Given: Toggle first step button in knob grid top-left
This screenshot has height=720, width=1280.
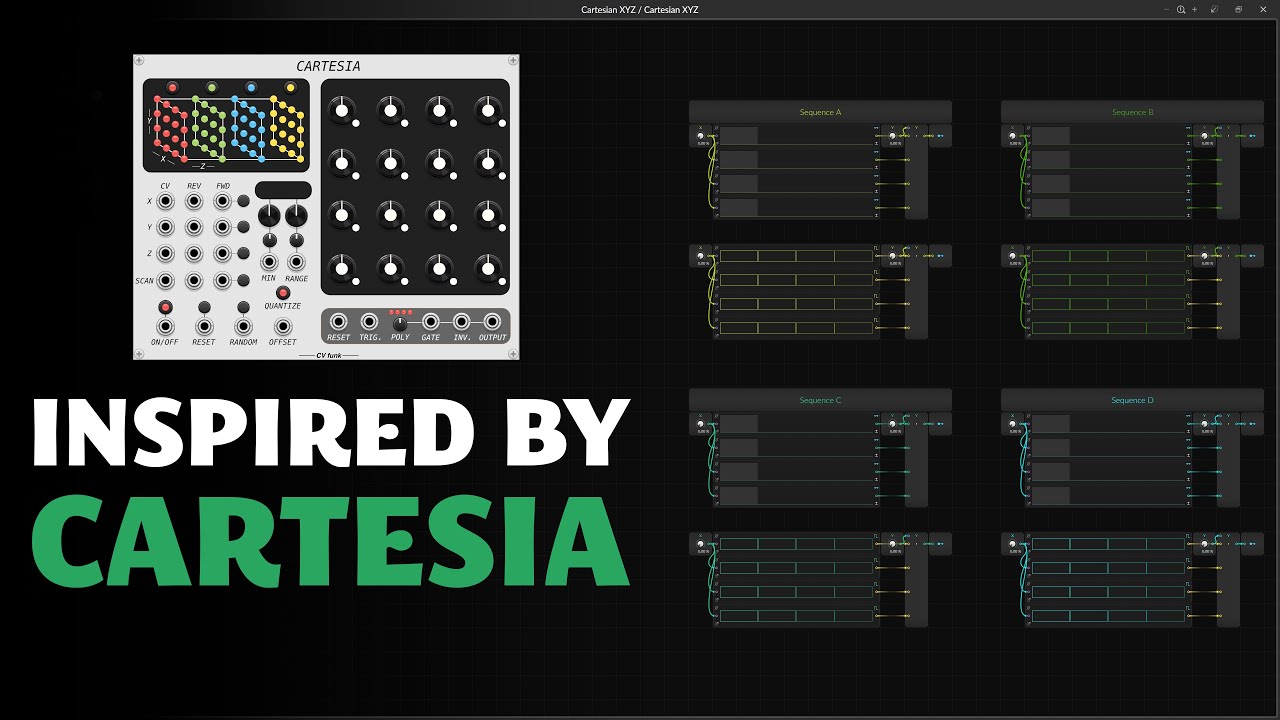Looking at the screenshot, I should (x=357, y=122).
